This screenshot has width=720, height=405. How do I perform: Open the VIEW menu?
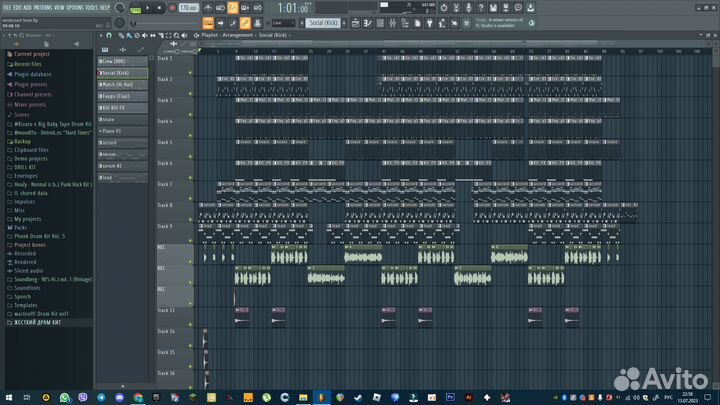tap(59, 8)
